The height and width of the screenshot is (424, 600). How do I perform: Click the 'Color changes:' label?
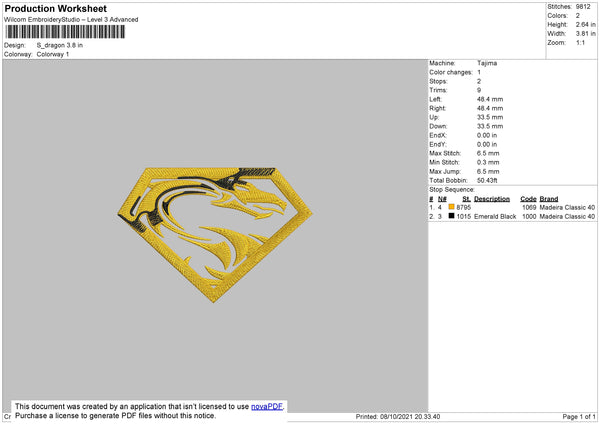coord(451,72)
